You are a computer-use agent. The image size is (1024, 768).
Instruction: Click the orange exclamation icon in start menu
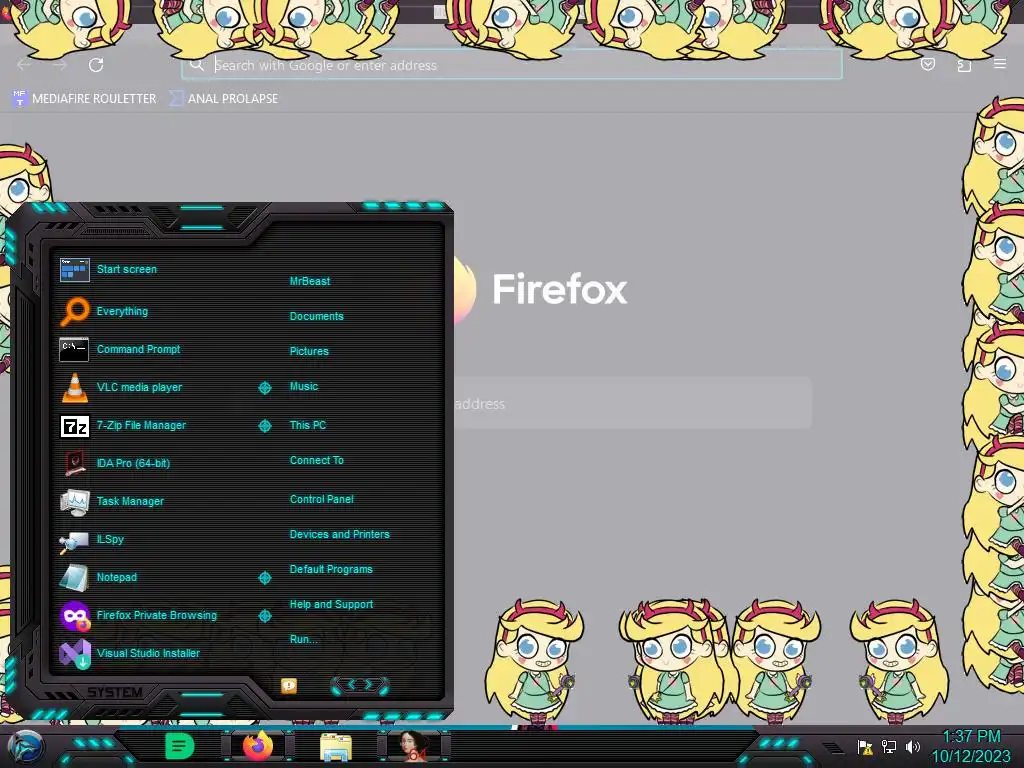(289, 686)
